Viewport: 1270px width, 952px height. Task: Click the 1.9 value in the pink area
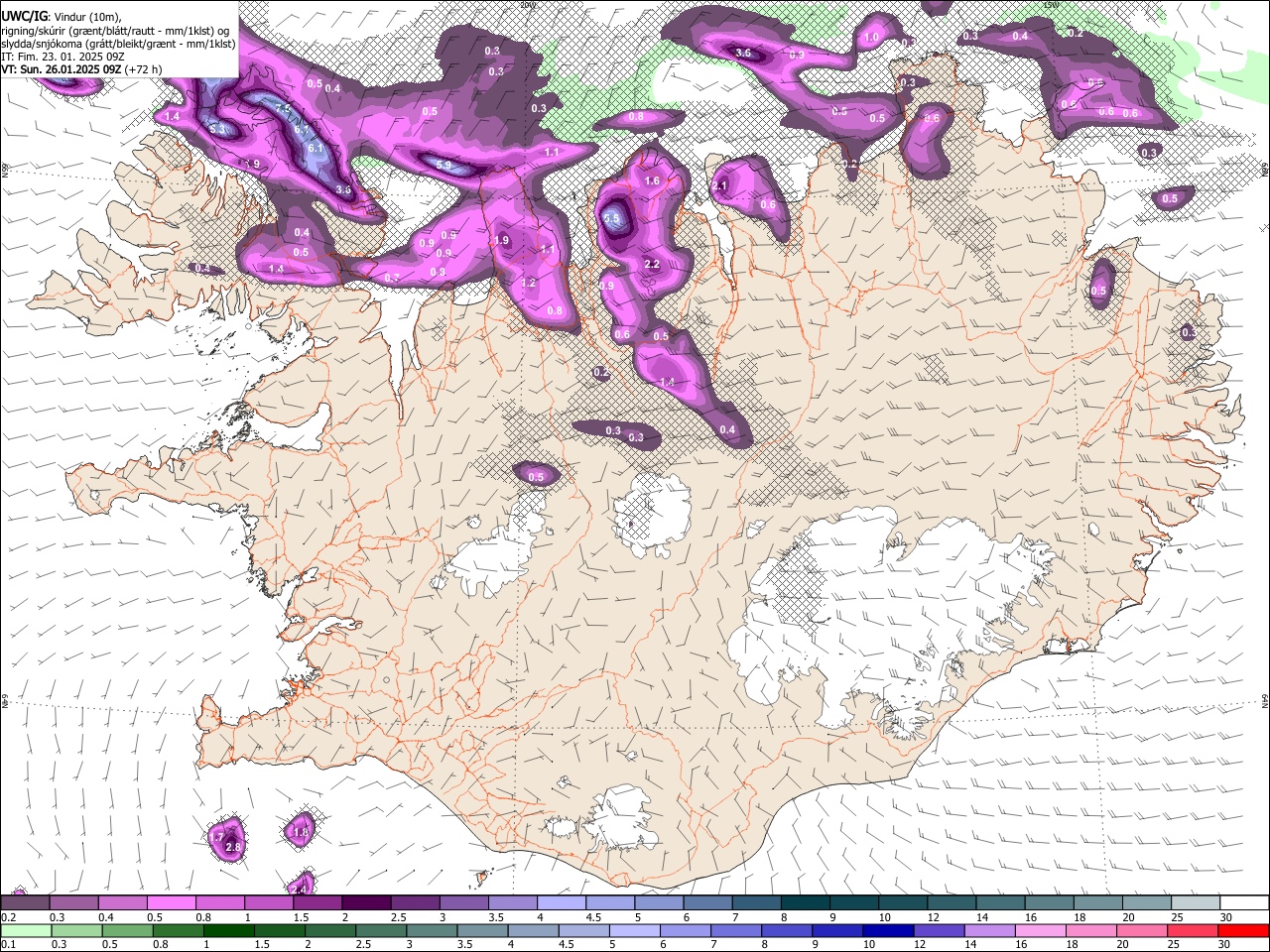click(501, 241)
